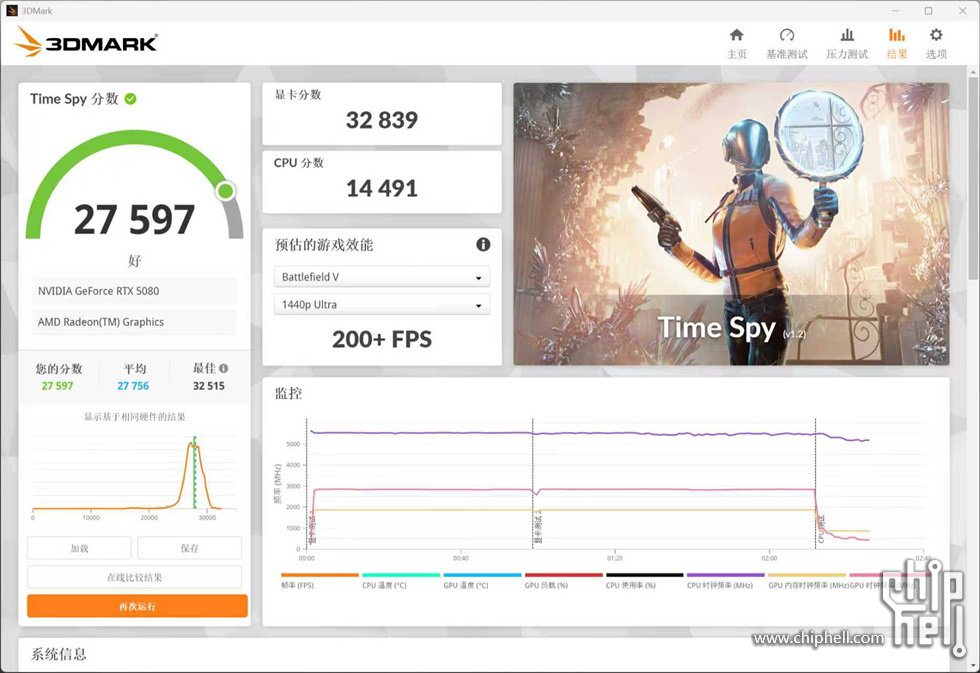Viewport: 980px width, 673px height.
Task: Click the 显卡分数 value 32 839
Action: click(x=382, y=120)
